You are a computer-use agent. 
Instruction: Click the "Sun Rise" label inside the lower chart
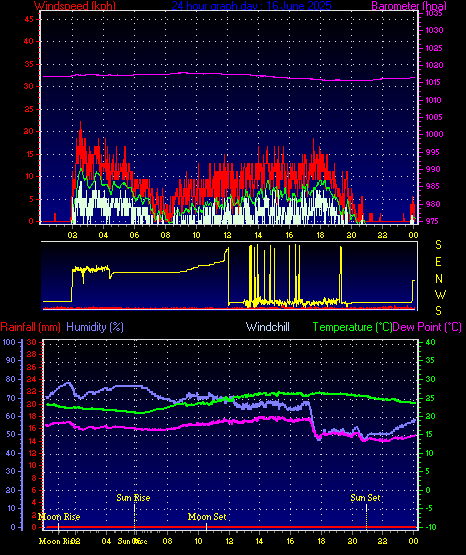pyautogui.click(x=133, y=498)
